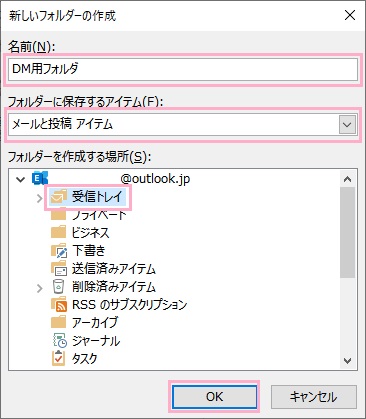Image resolution: width=366 pixels, height=419 pixels.
Task: Click the フォルダーに保存するアイテム(F): label
Action: (86, 101)
